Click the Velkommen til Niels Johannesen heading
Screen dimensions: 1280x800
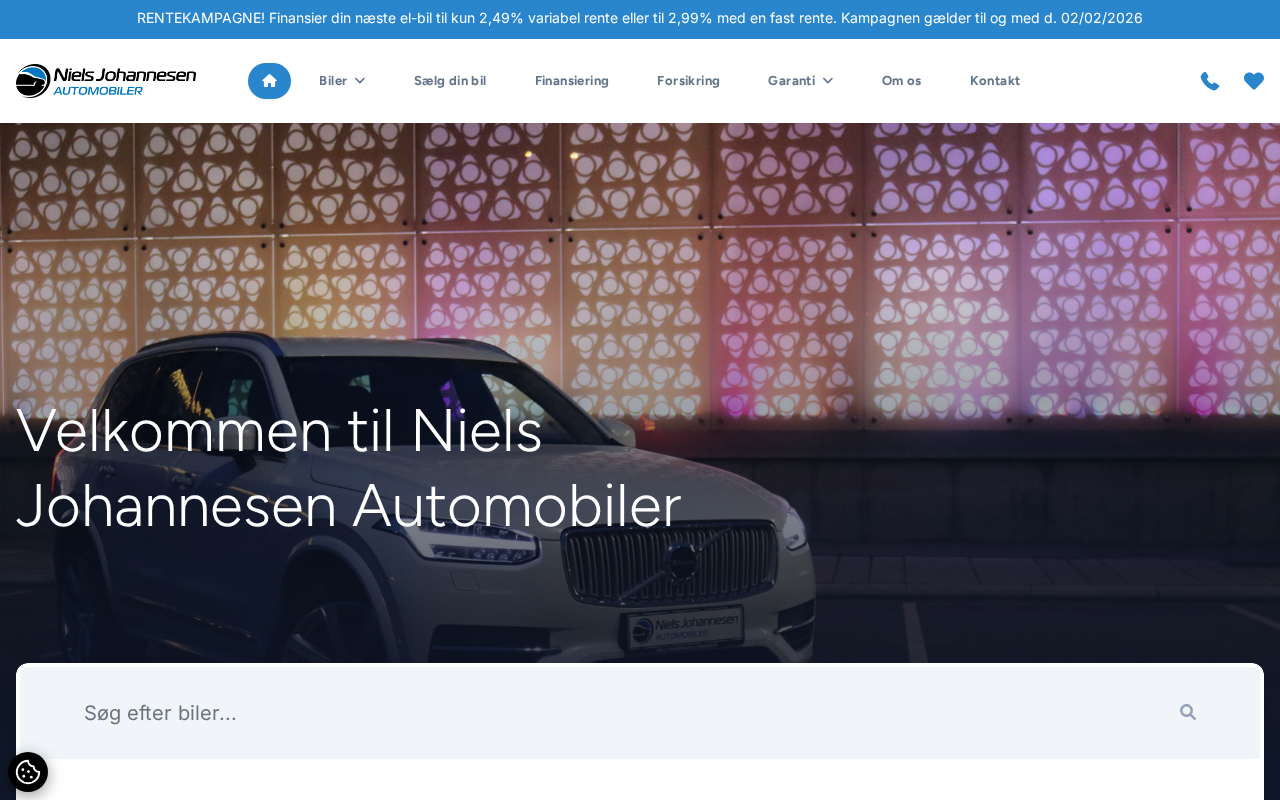click(x=349, y=468)
